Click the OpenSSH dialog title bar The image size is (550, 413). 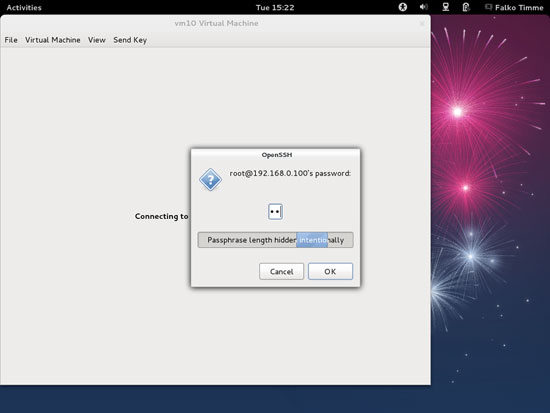[x=276, y=155]
